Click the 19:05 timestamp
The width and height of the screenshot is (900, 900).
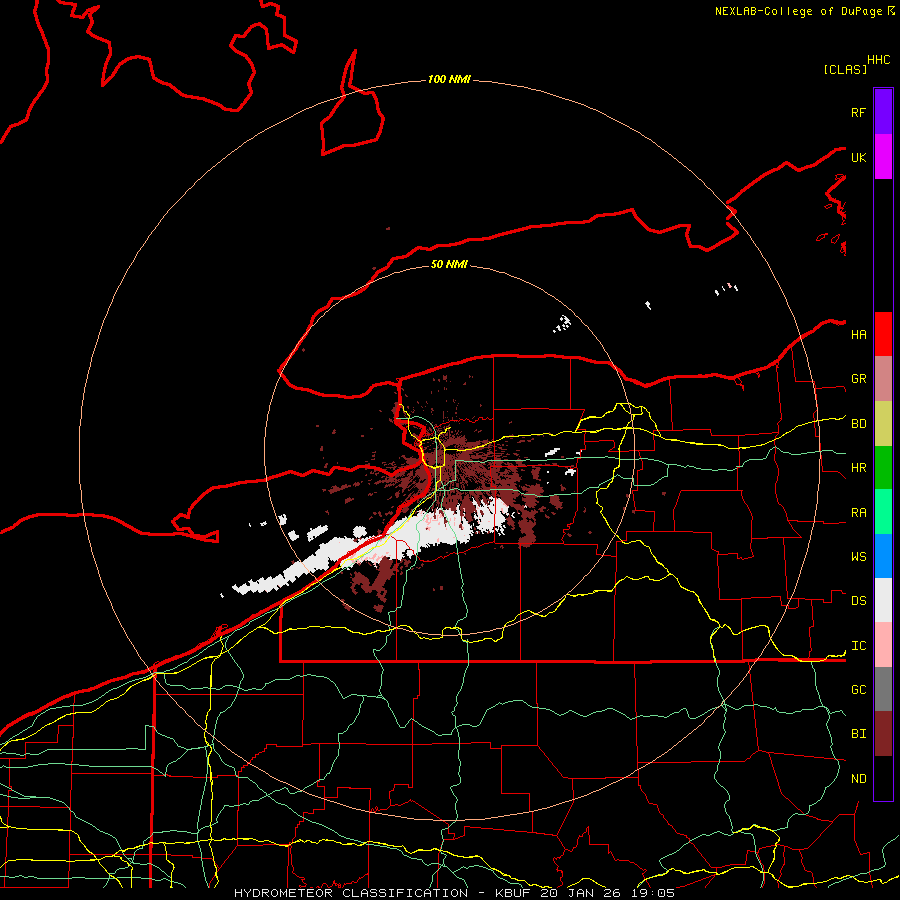click(x=653, y=893)
